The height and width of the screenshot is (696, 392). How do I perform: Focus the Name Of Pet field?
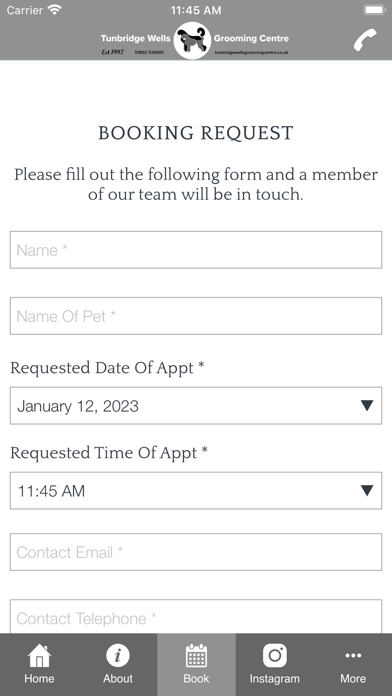click(196, 316)
